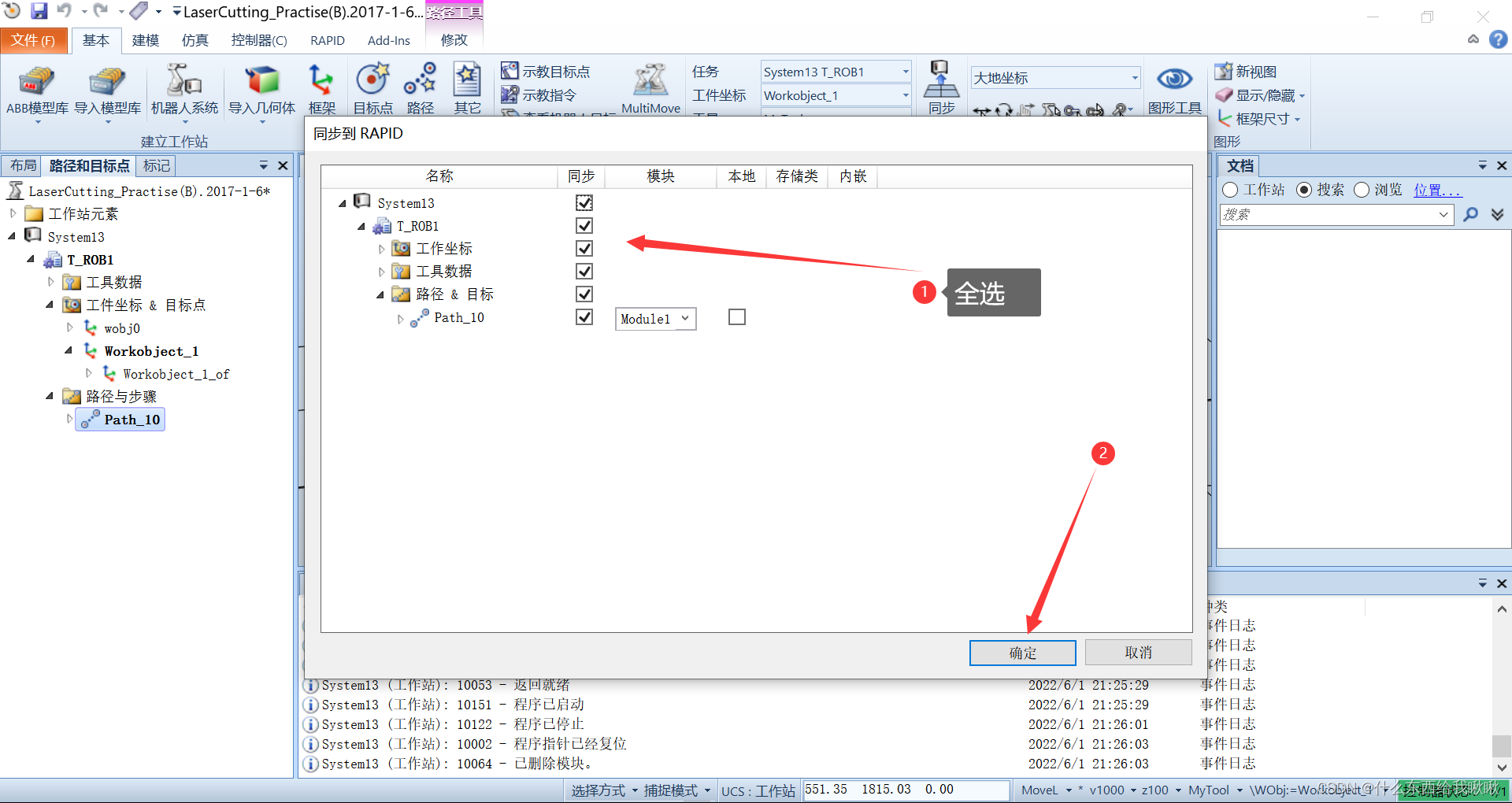Open the help question mark icon
Viewport: 1512px width, 803px height.
(x=1499, y=39)
